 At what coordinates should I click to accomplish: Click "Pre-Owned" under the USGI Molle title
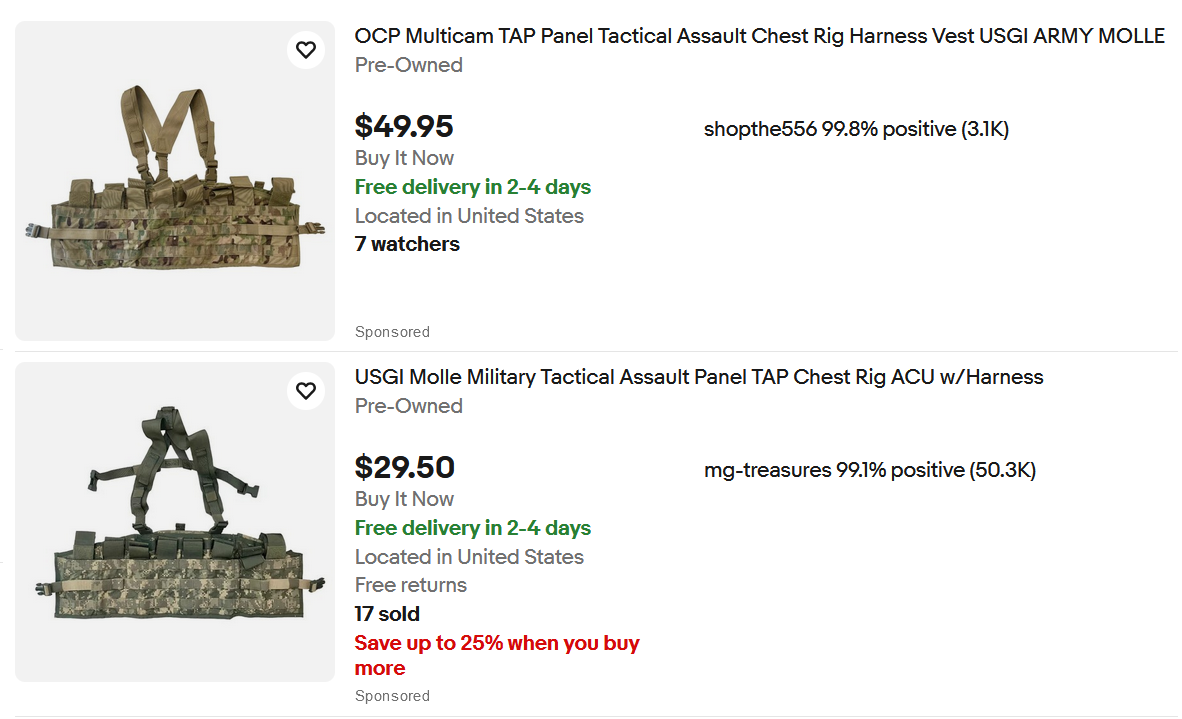pyautogui.click(x=408, y=406)
